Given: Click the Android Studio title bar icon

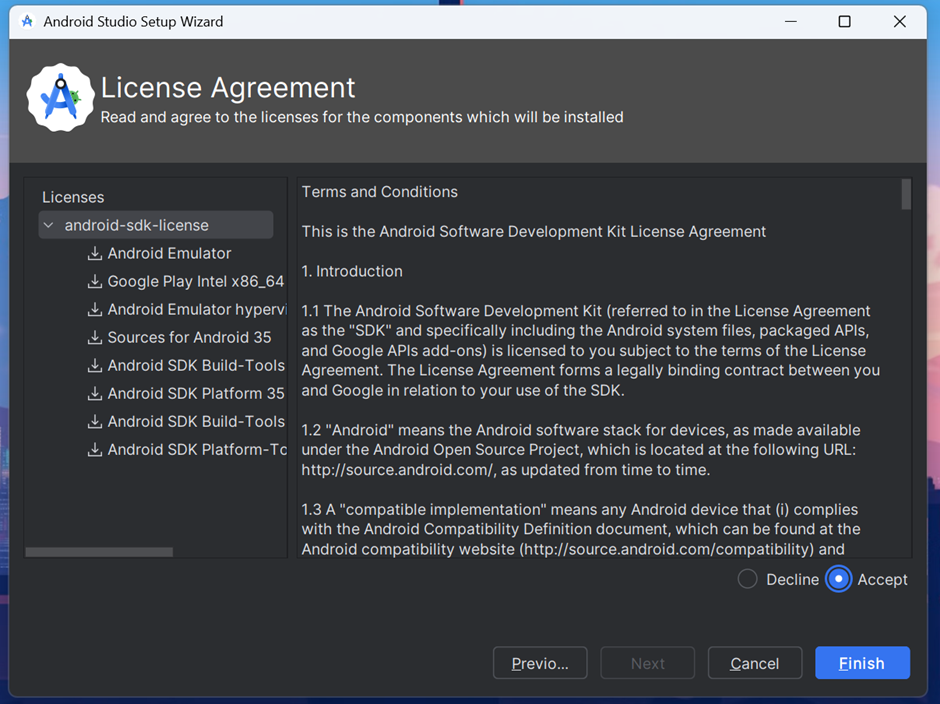Looking at the screenshot, I should 27,22.
